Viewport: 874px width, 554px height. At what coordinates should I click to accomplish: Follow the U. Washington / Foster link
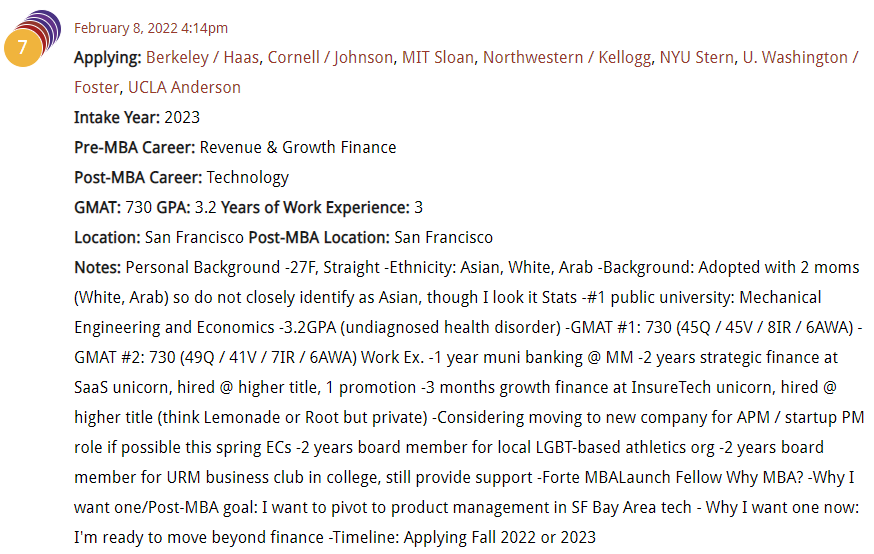800,57
